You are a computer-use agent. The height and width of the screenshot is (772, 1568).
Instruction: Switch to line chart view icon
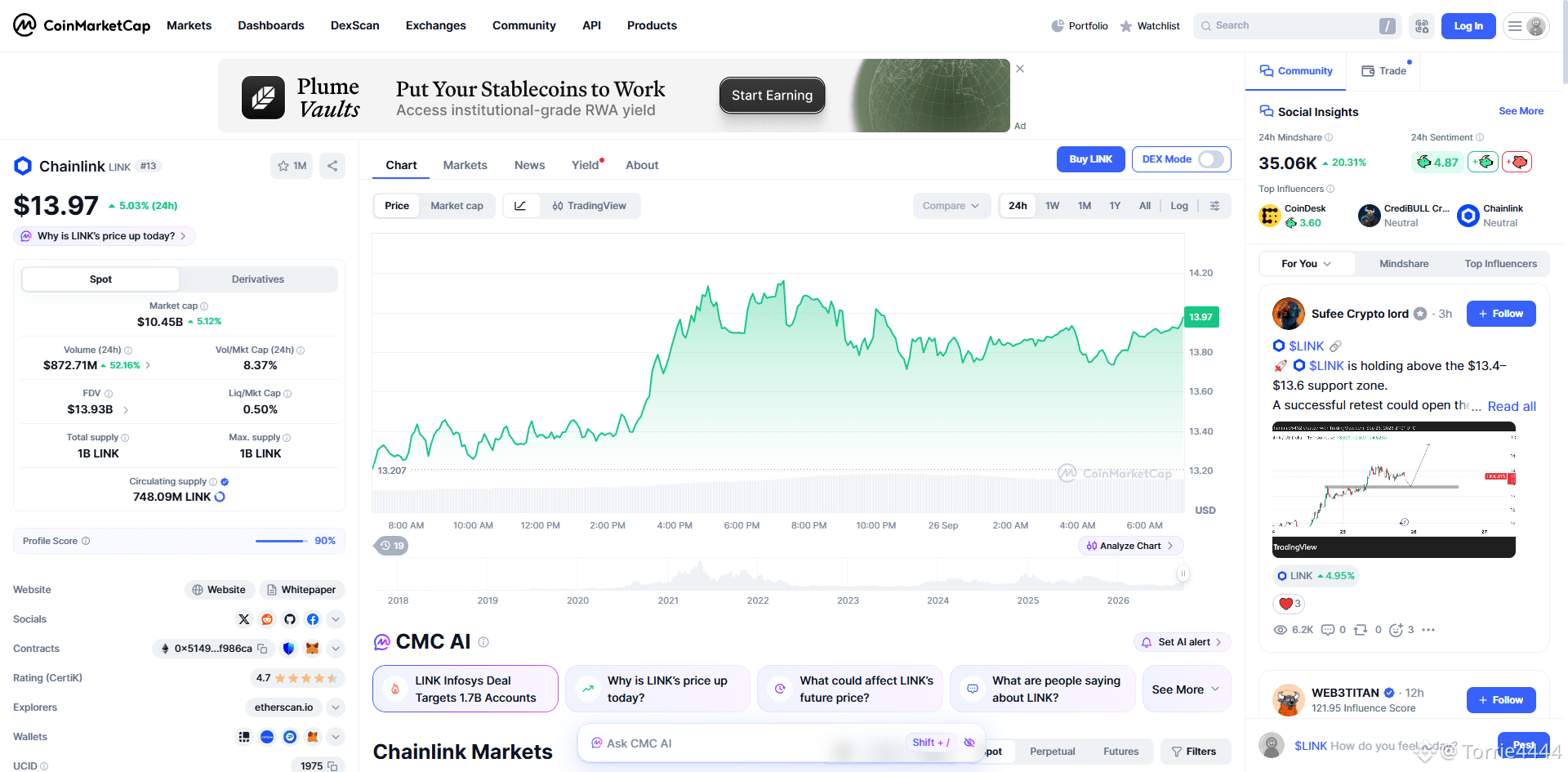(x=520, y=206)
